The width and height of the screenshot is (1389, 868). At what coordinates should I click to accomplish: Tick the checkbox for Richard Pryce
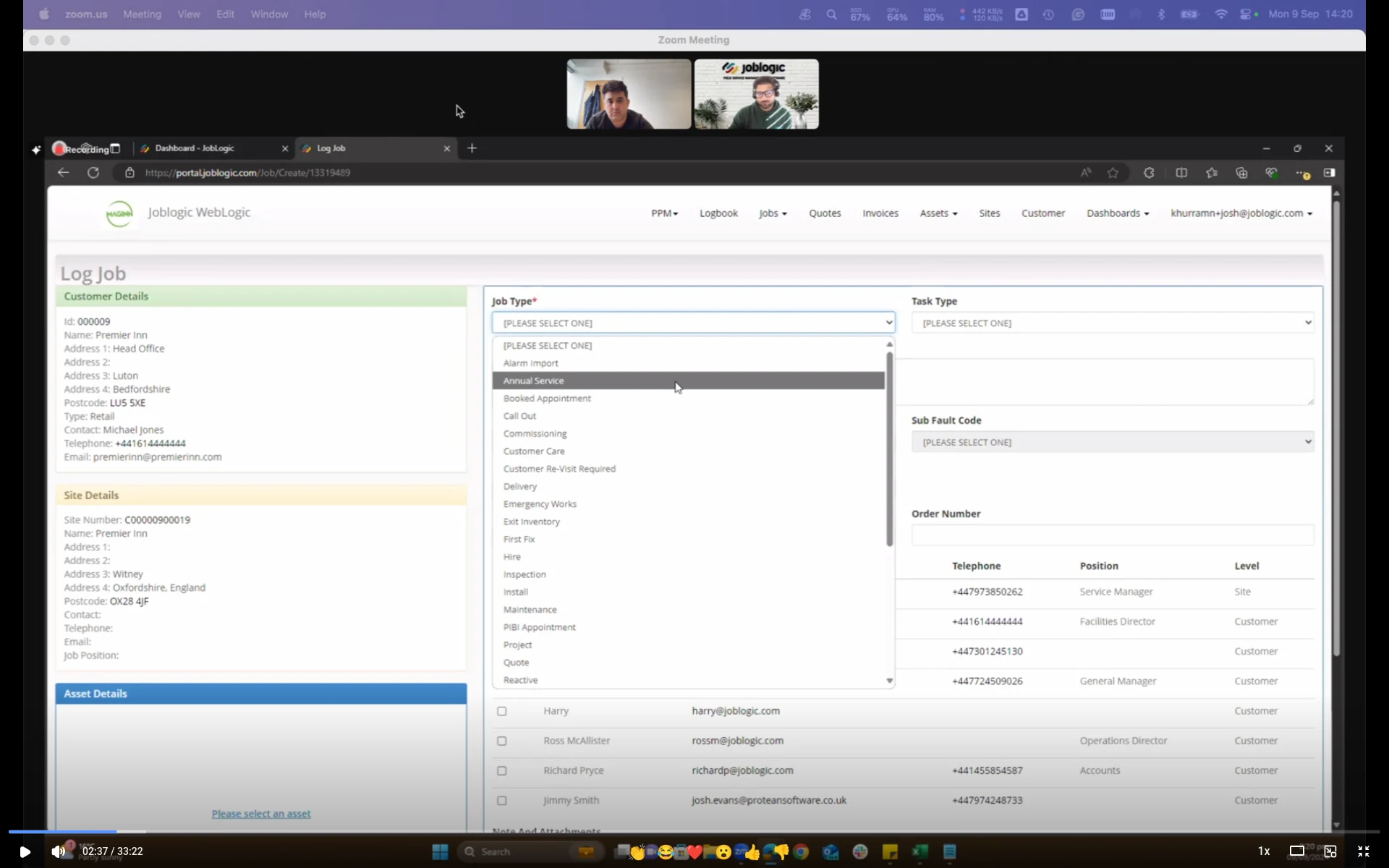502,770
